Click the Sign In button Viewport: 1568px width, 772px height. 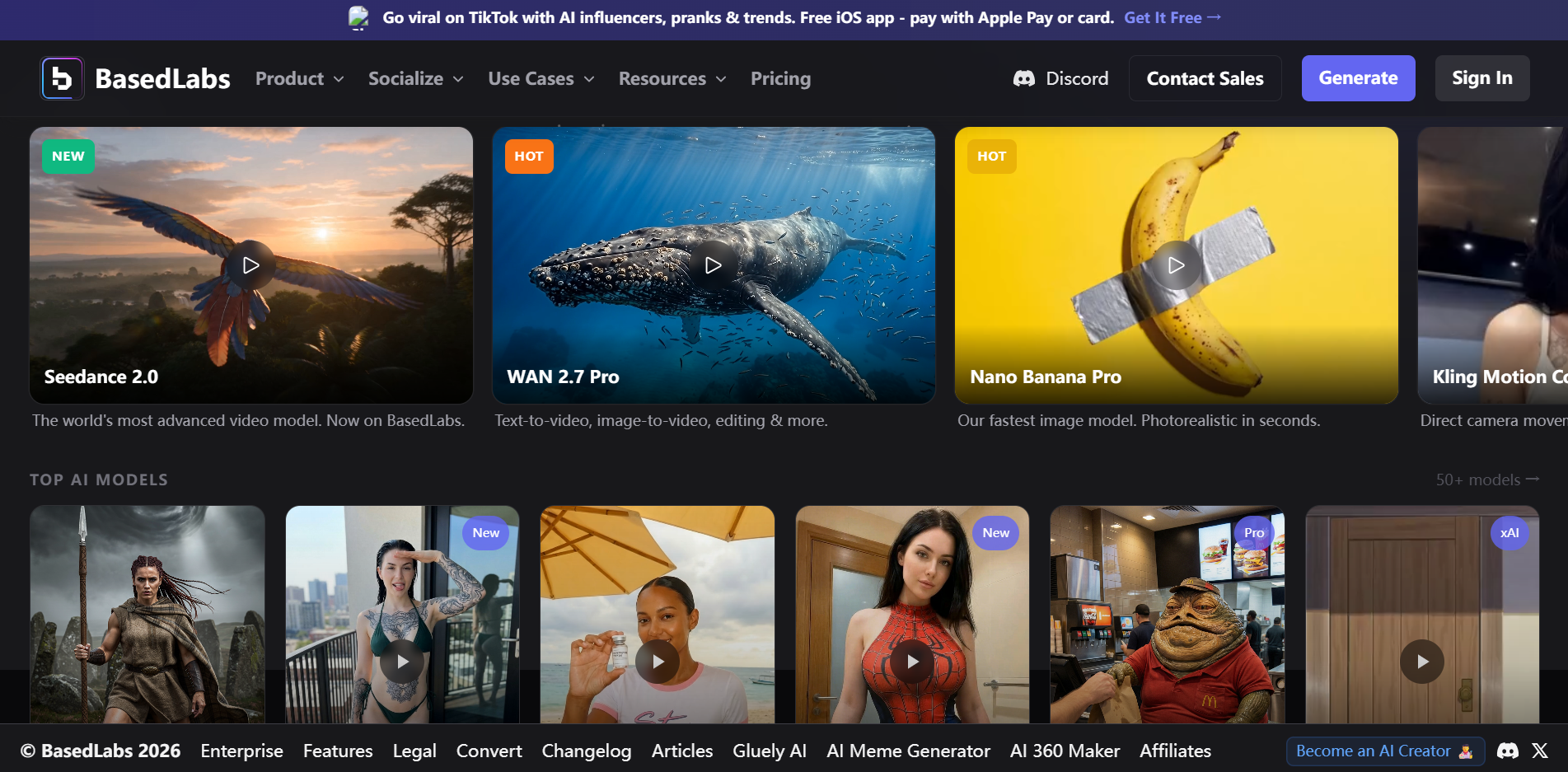click(x=1481, y=78)
